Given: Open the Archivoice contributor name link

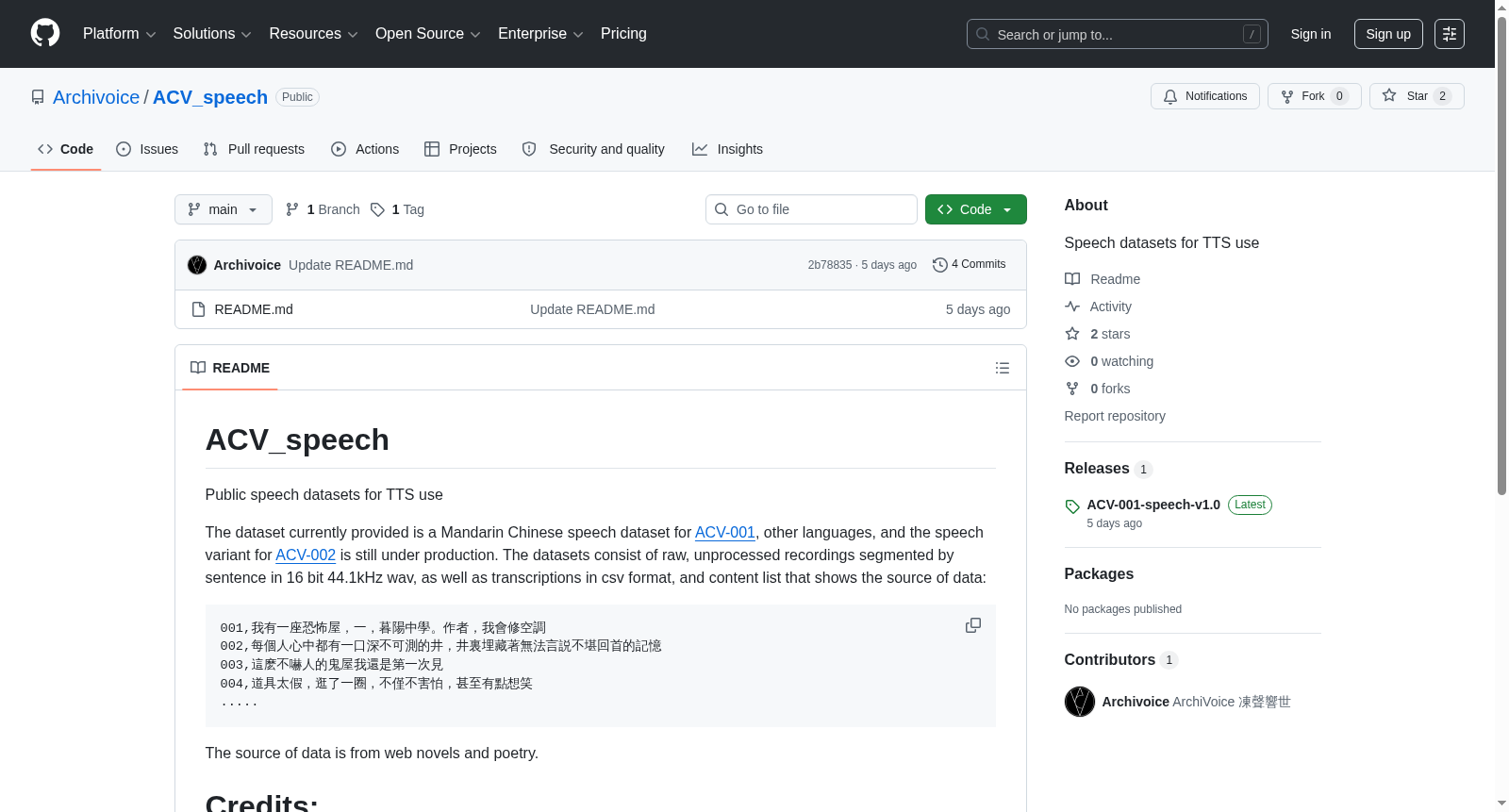Looking at the screenshot, I should click(x=1136, y=702).
